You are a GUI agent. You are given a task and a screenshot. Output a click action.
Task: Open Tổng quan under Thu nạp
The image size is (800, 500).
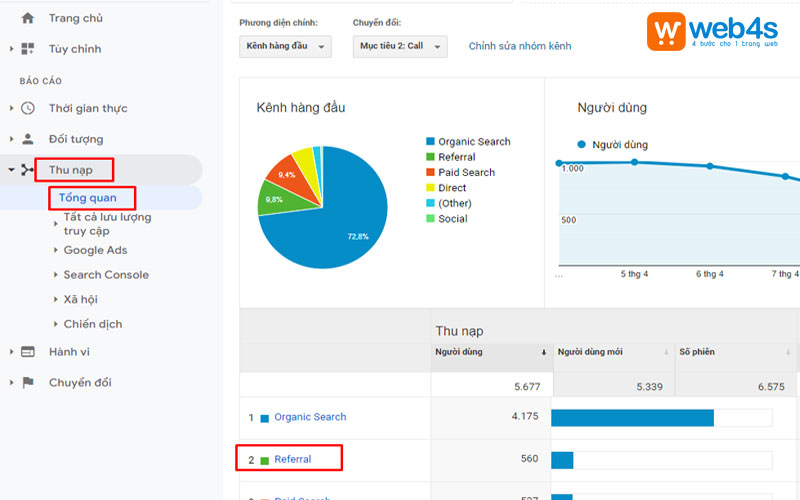[87, 197]
